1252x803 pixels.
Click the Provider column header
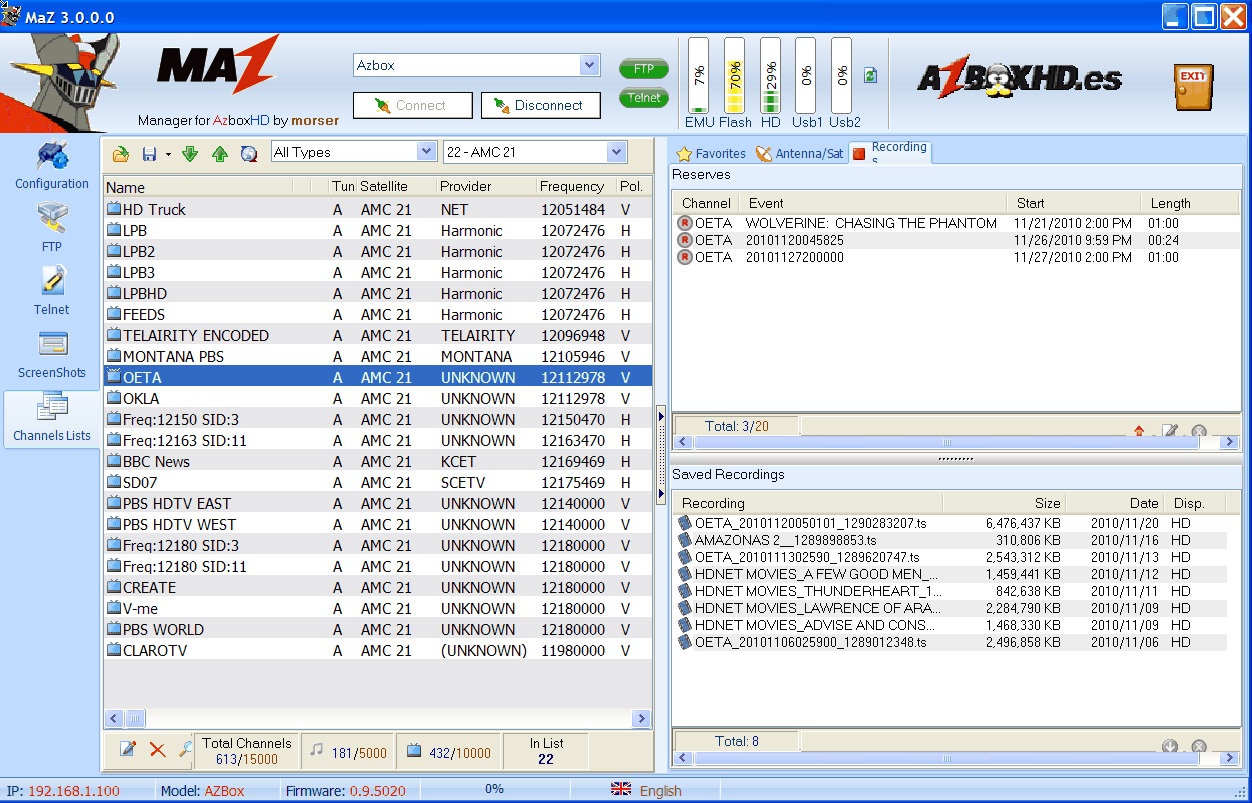point(485,187)
